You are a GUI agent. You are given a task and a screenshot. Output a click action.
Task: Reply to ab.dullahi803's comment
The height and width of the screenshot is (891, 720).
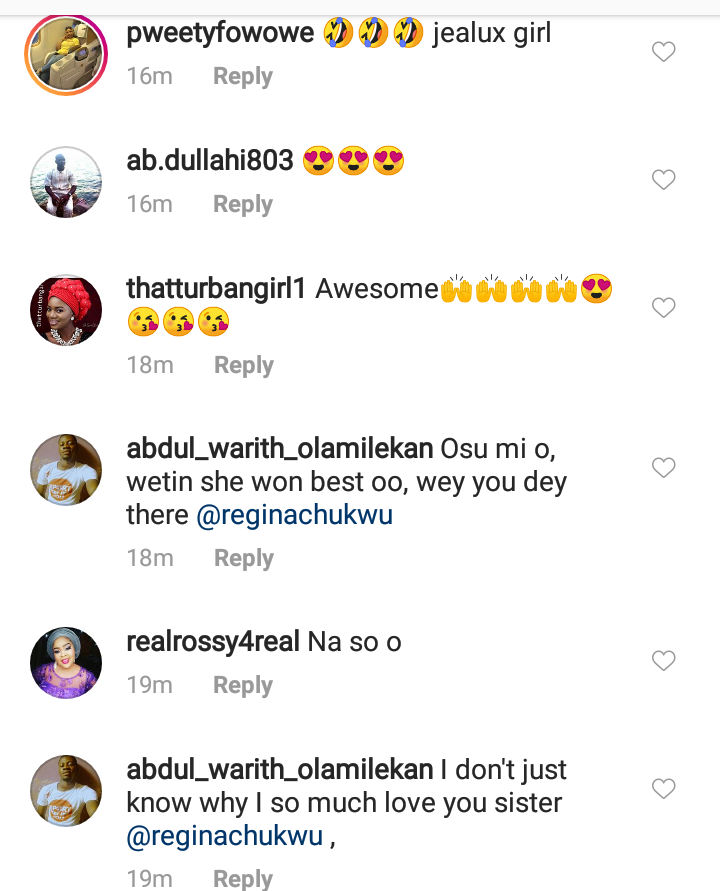tap(243, 204)
